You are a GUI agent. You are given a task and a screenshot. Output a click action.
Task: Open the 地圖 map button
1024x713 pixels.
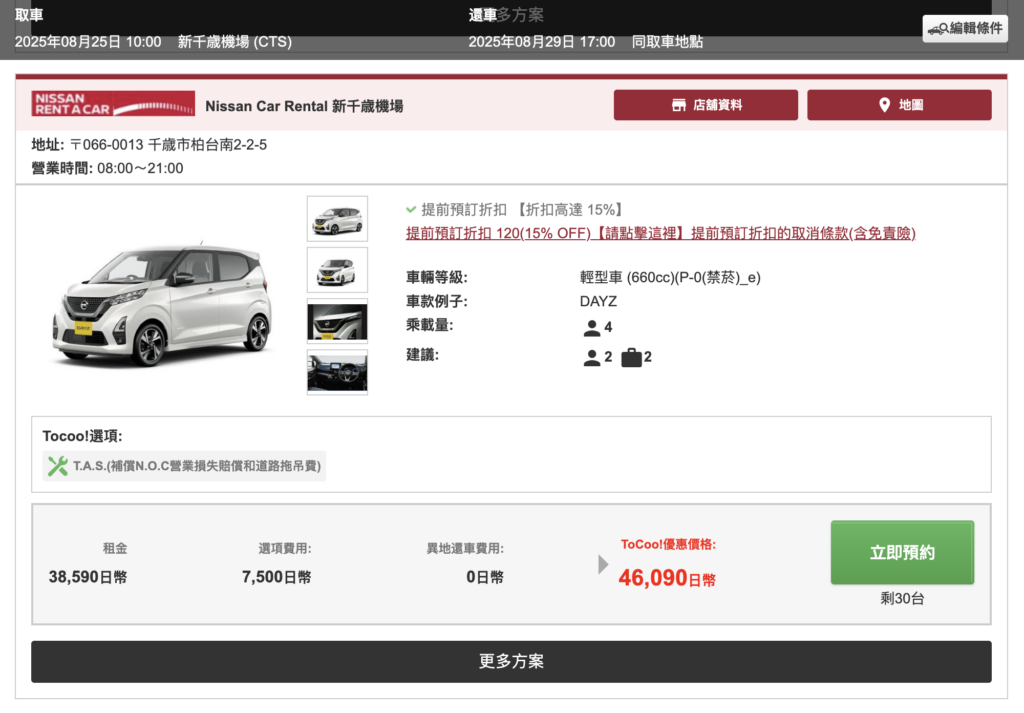(x=899, y=105)
